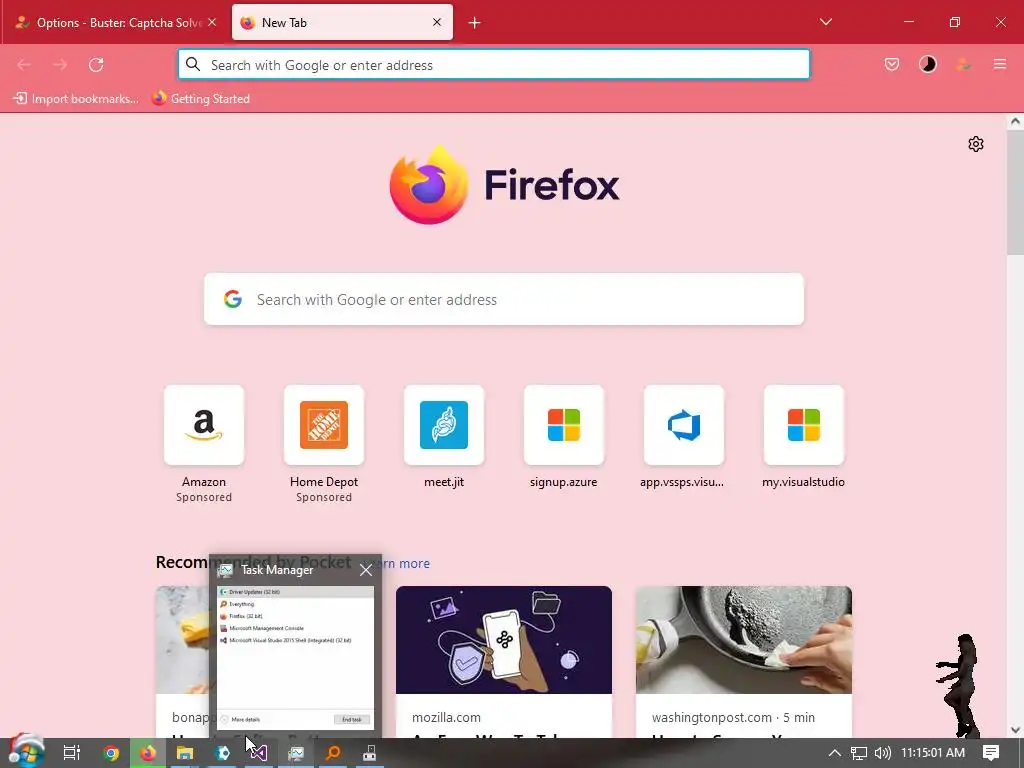The height and width of the screenshot is (768, 1024).
Task: Open Visual Studio from the taskbar
Action: [x=259, y=753]
